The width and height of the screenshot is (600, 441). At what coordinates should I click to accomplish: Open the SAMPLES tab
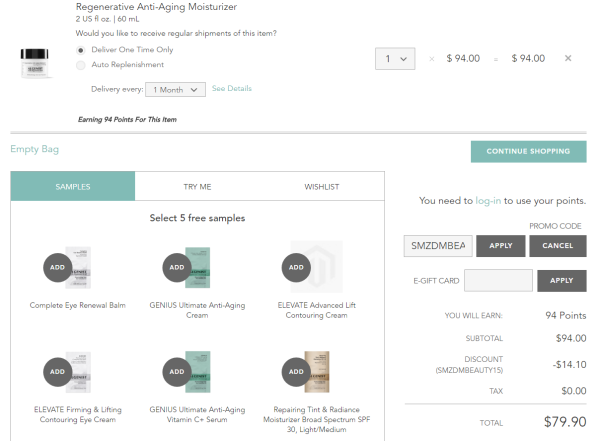pyautogui.click(x=73, y=186)
